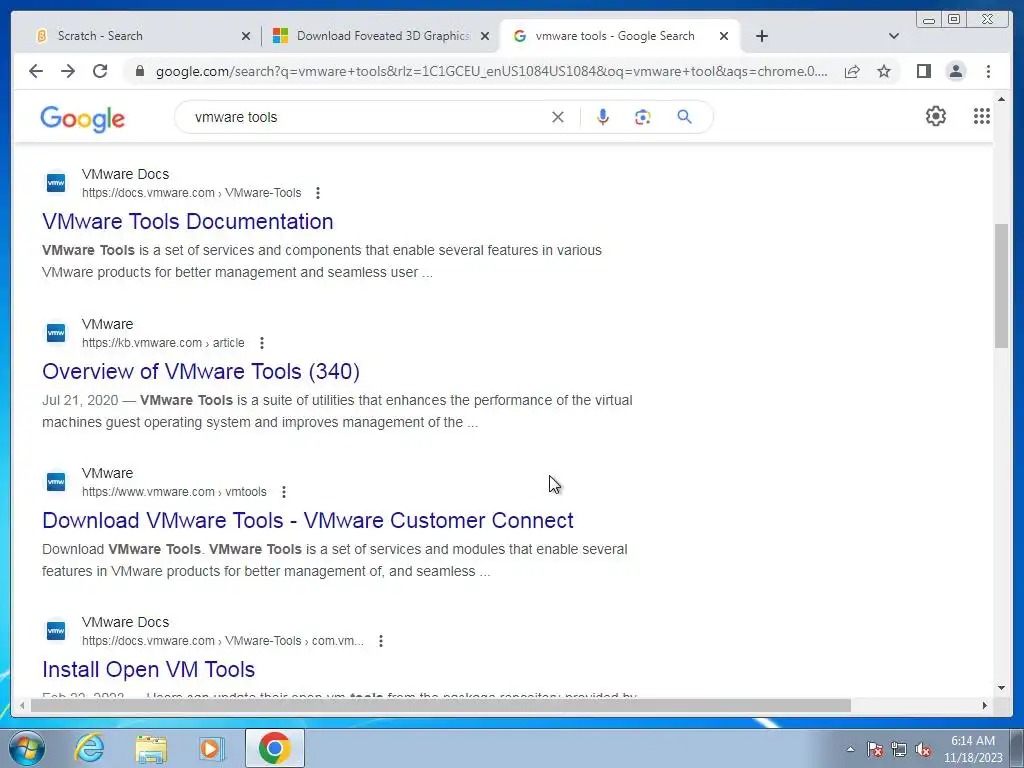
Task: Click VMware favicon of Documentation result
Action: point(56,183)
